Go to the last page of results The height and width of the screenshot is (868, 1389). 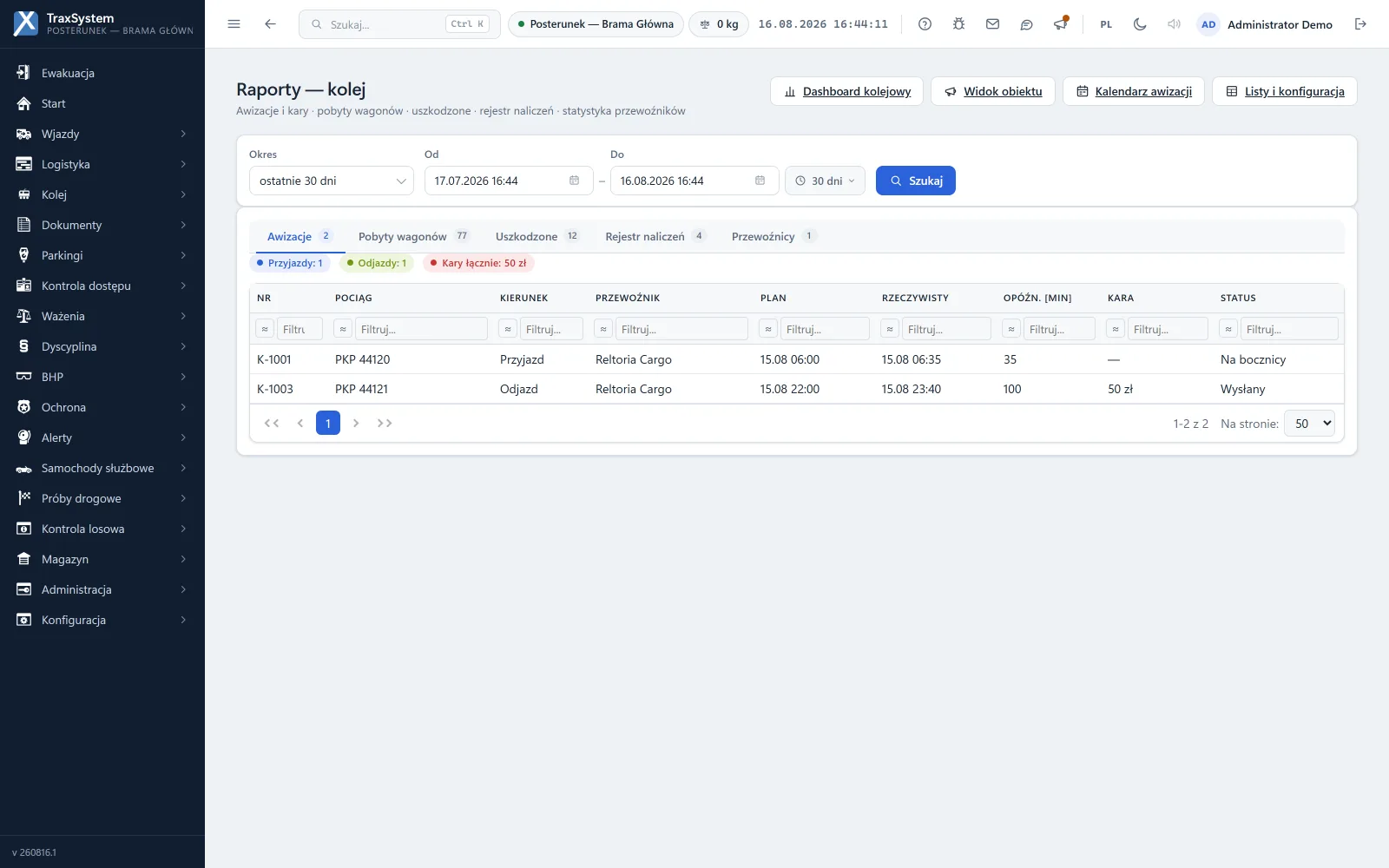385,424
